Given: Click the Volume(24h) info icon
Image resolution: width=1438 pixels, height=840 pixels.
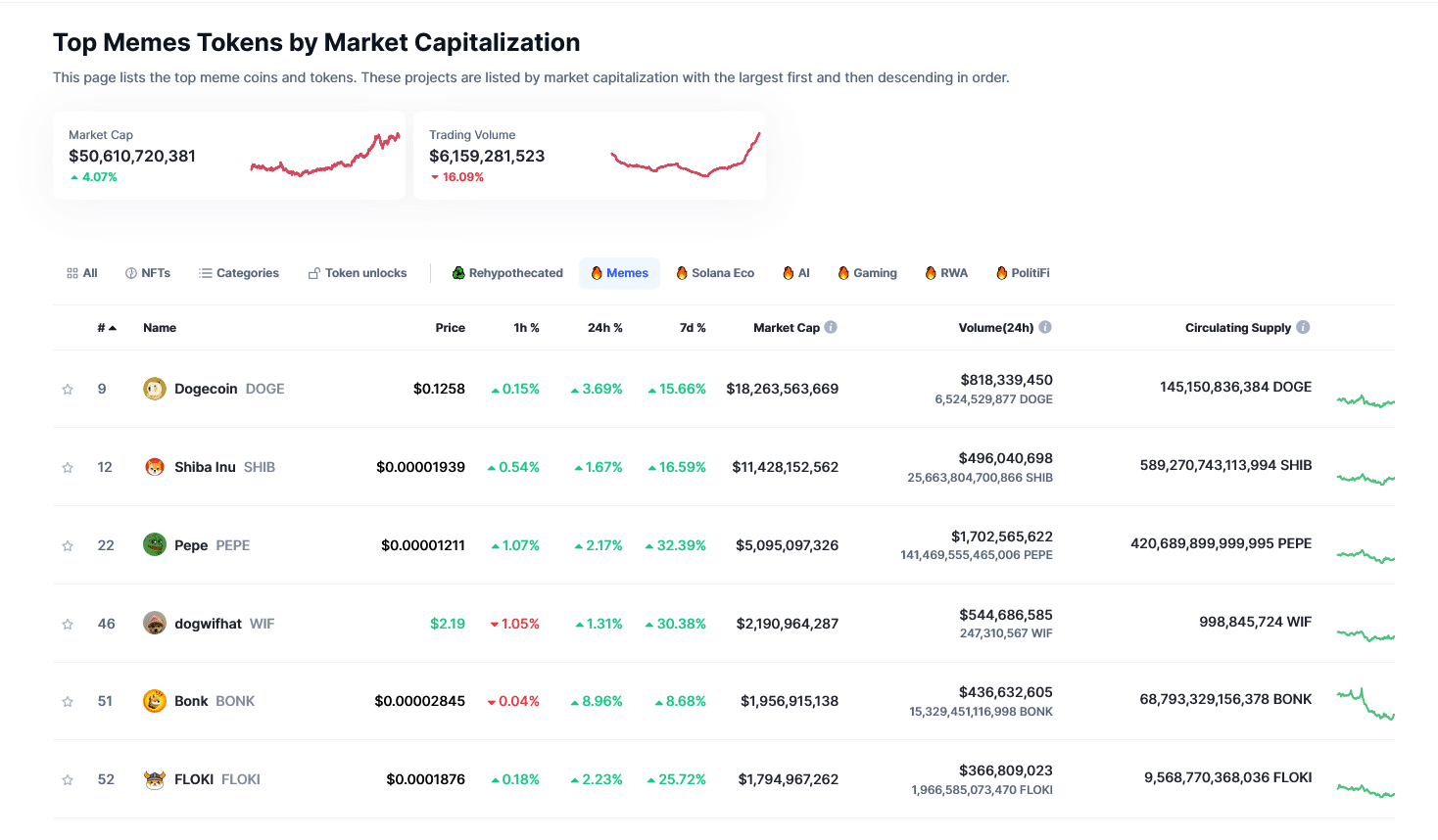Looking at the screenshot, I should pyautogui.click(x=1045, y=327).
